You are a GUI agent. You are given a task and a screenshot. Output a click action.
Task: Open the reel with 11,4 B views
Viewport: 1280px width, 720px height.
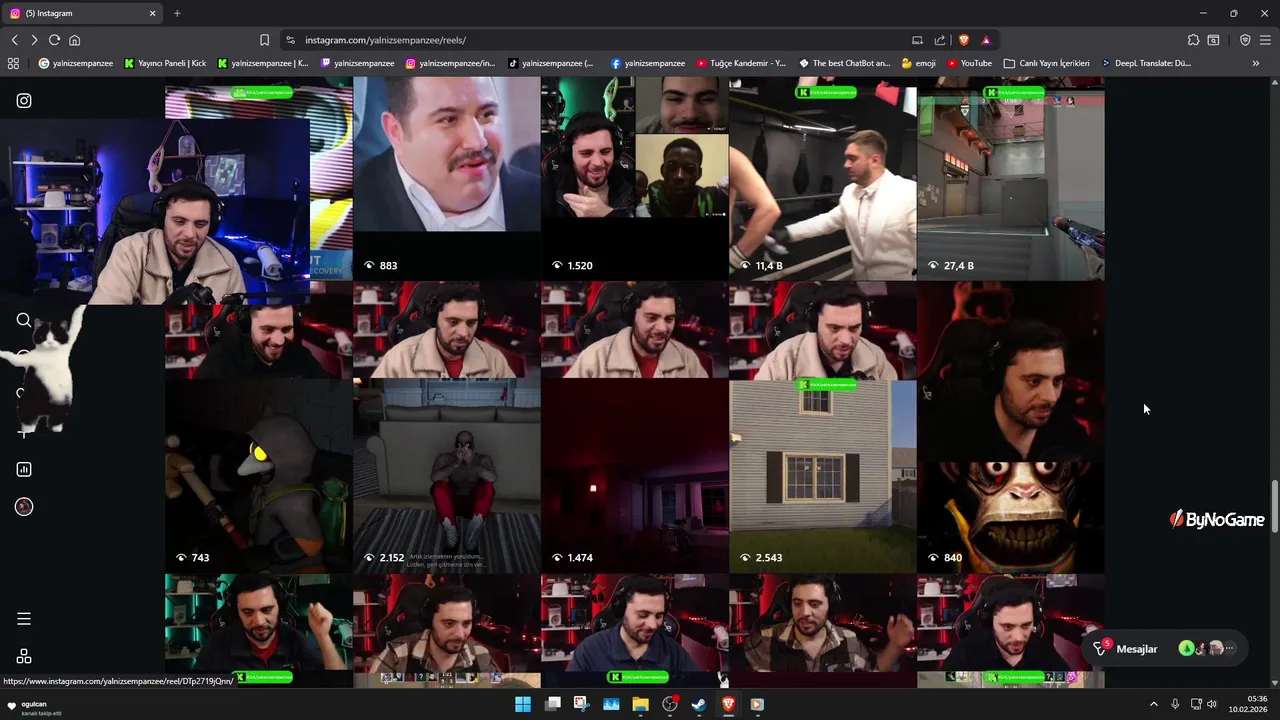click(x=822, y=178)
